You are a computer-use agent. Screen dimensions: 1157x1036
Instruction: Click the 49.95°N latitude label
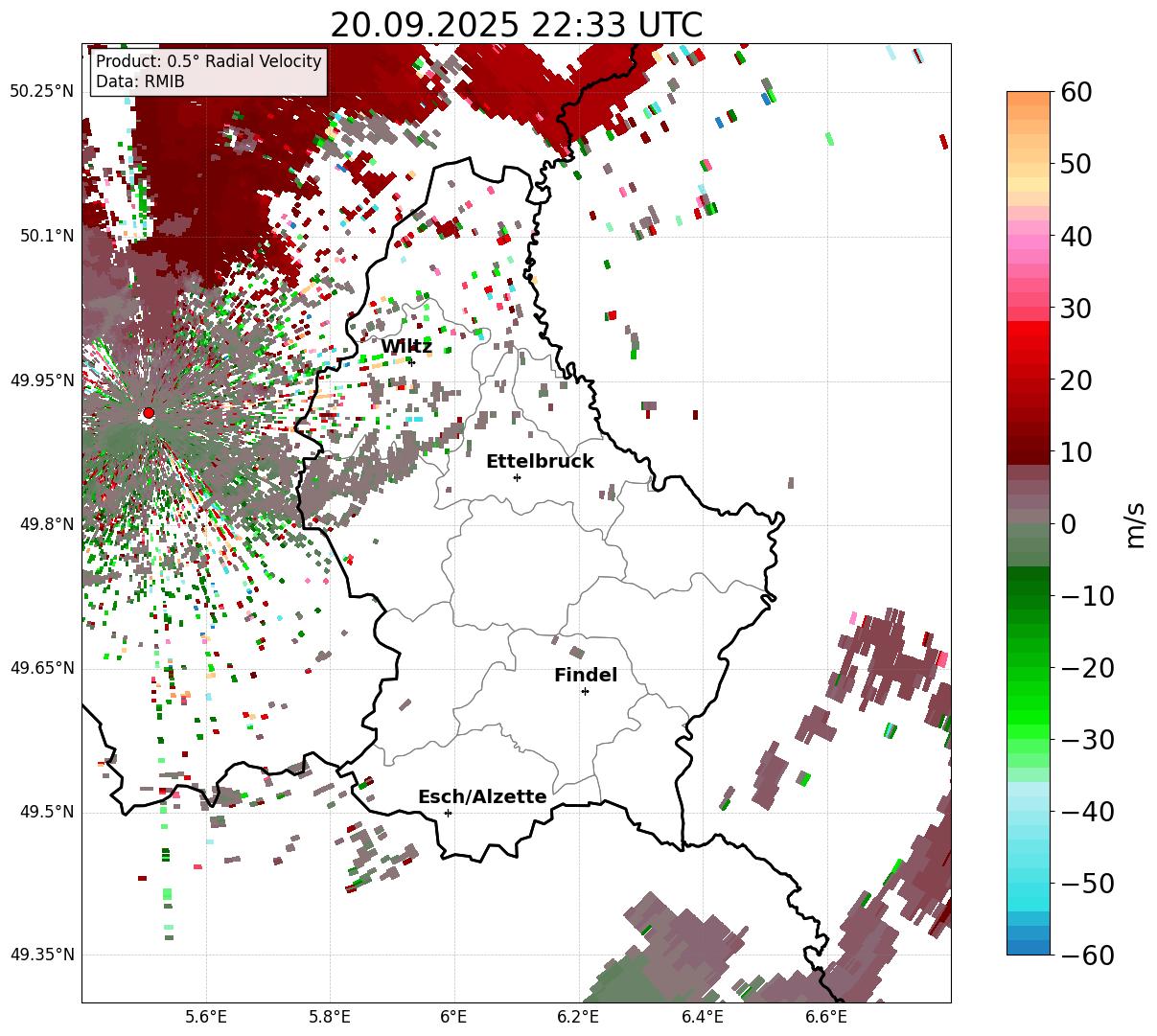(x=41, y=380)
